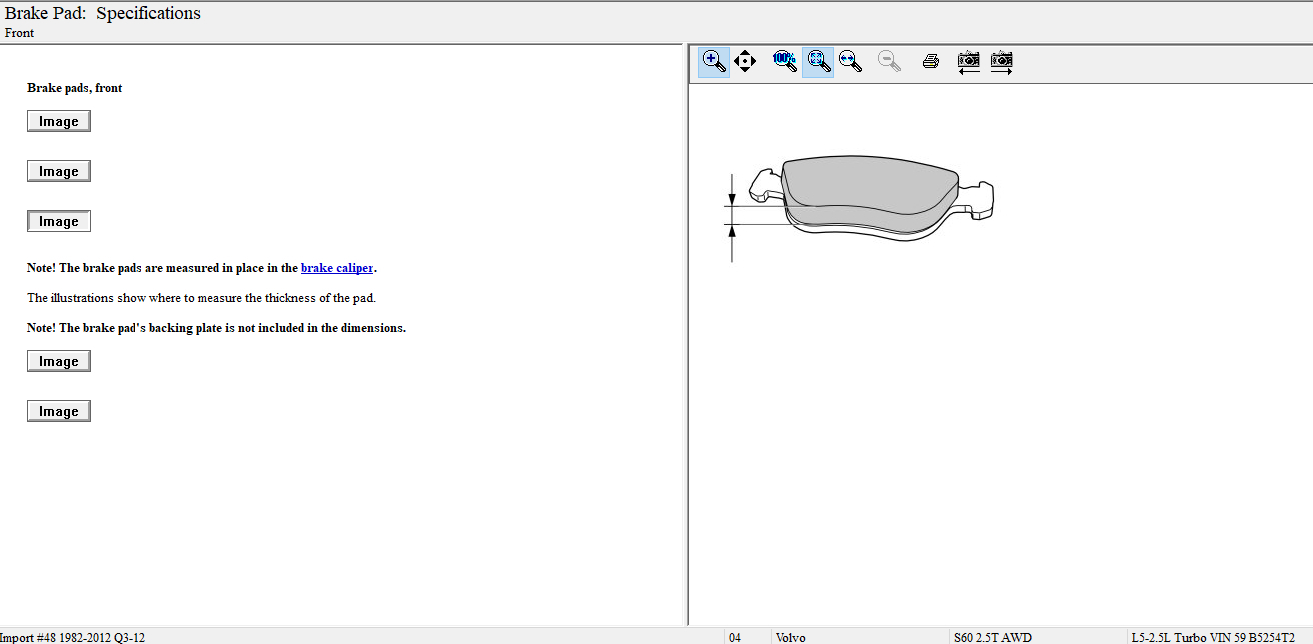Open the first Image button under Brake pads, front
1313x644 pixels.
click(x=59, y=121)
